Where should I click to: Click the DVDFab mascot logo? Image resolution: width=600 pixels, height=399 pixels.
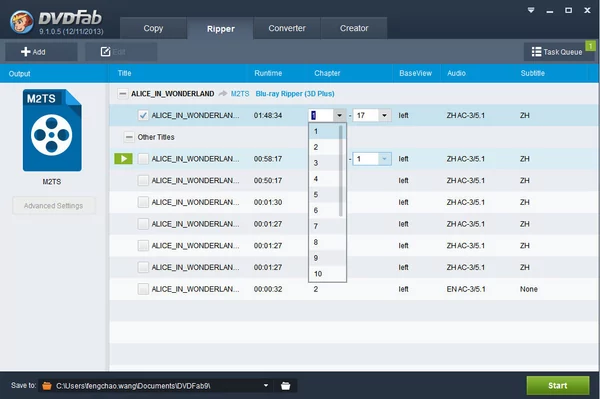click(x=21, y=22)
